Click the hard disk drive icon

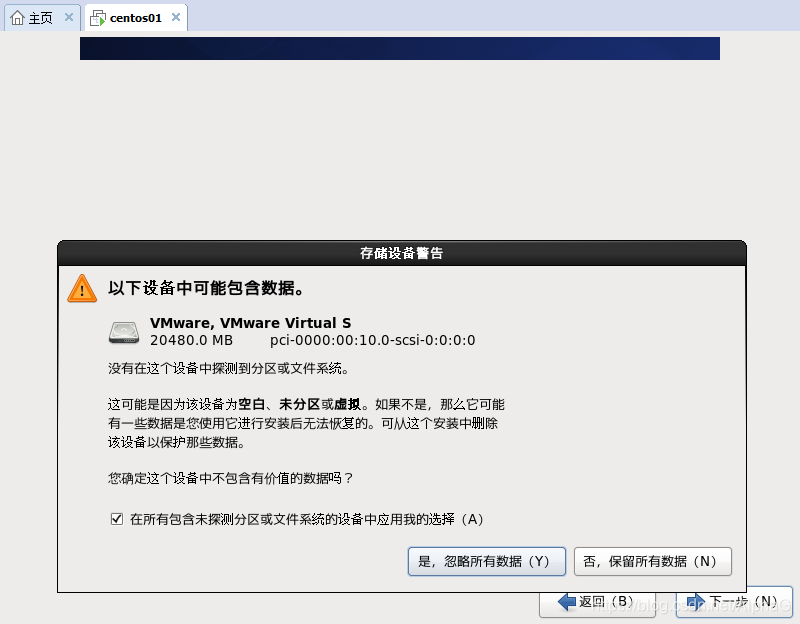(124, 332)
